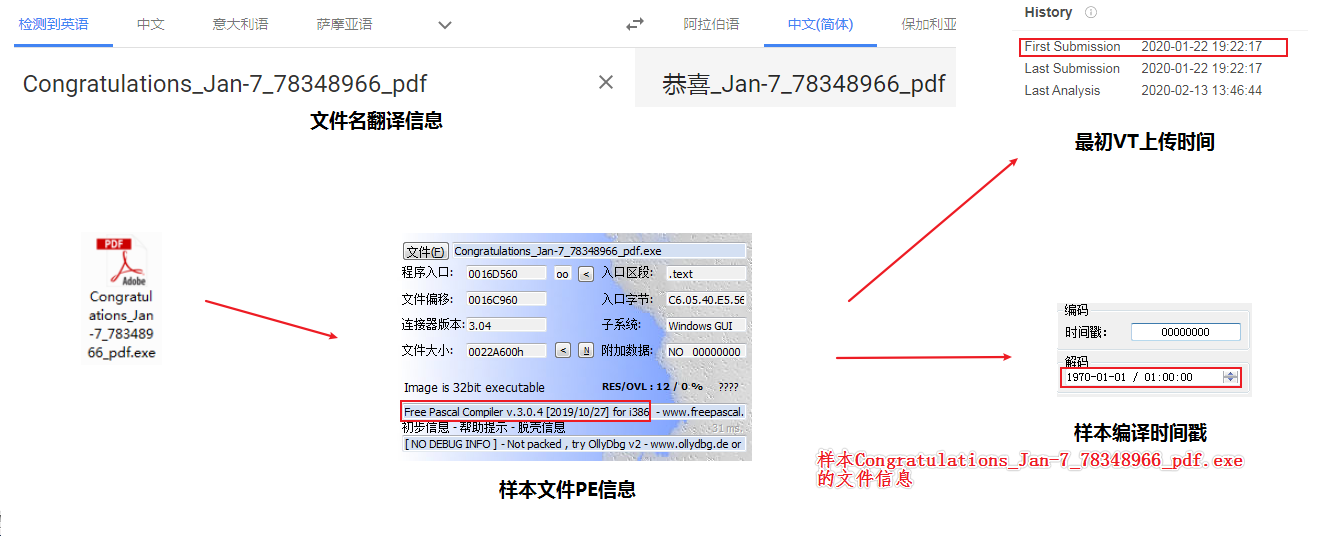Click the RES/OVL : 12 / 0 % text
Image resolution: width=1335 pixels, height=536 pixels.
(652, 387)
